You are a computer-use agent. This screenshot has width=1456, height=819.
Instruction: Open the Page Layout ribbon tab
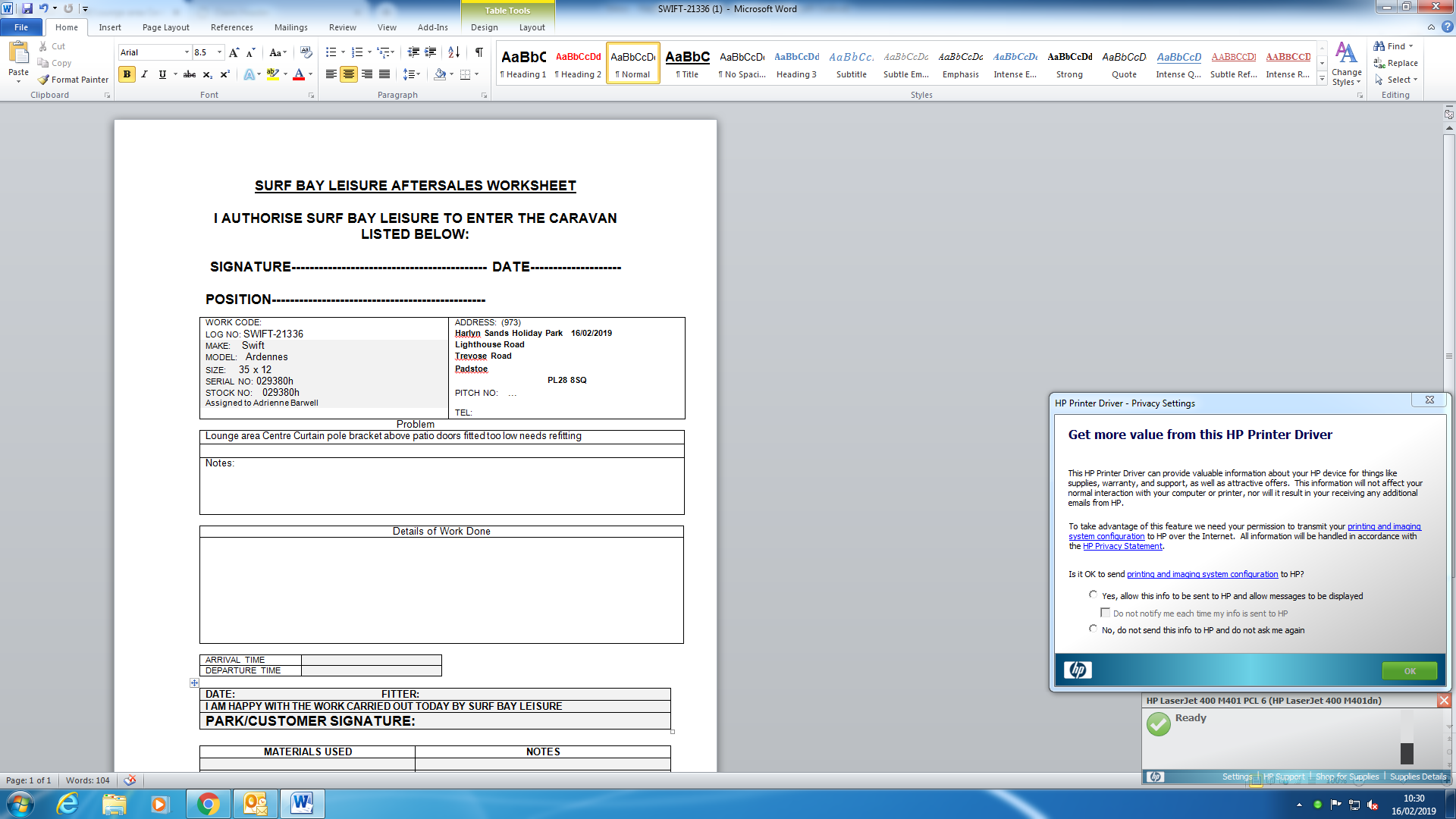[165, 27]
